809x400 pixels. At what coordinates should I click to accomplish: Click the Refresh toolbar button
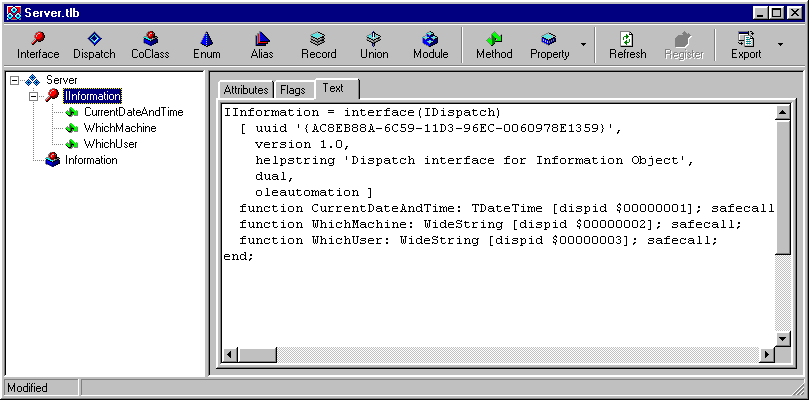627,46
